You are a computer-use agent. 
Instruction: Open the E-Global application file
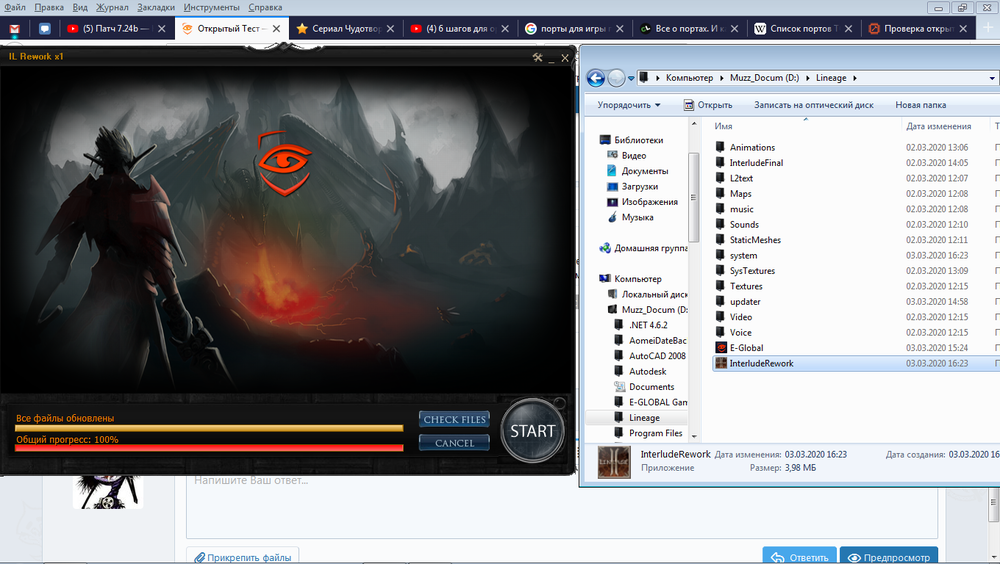tap(747, 348)
